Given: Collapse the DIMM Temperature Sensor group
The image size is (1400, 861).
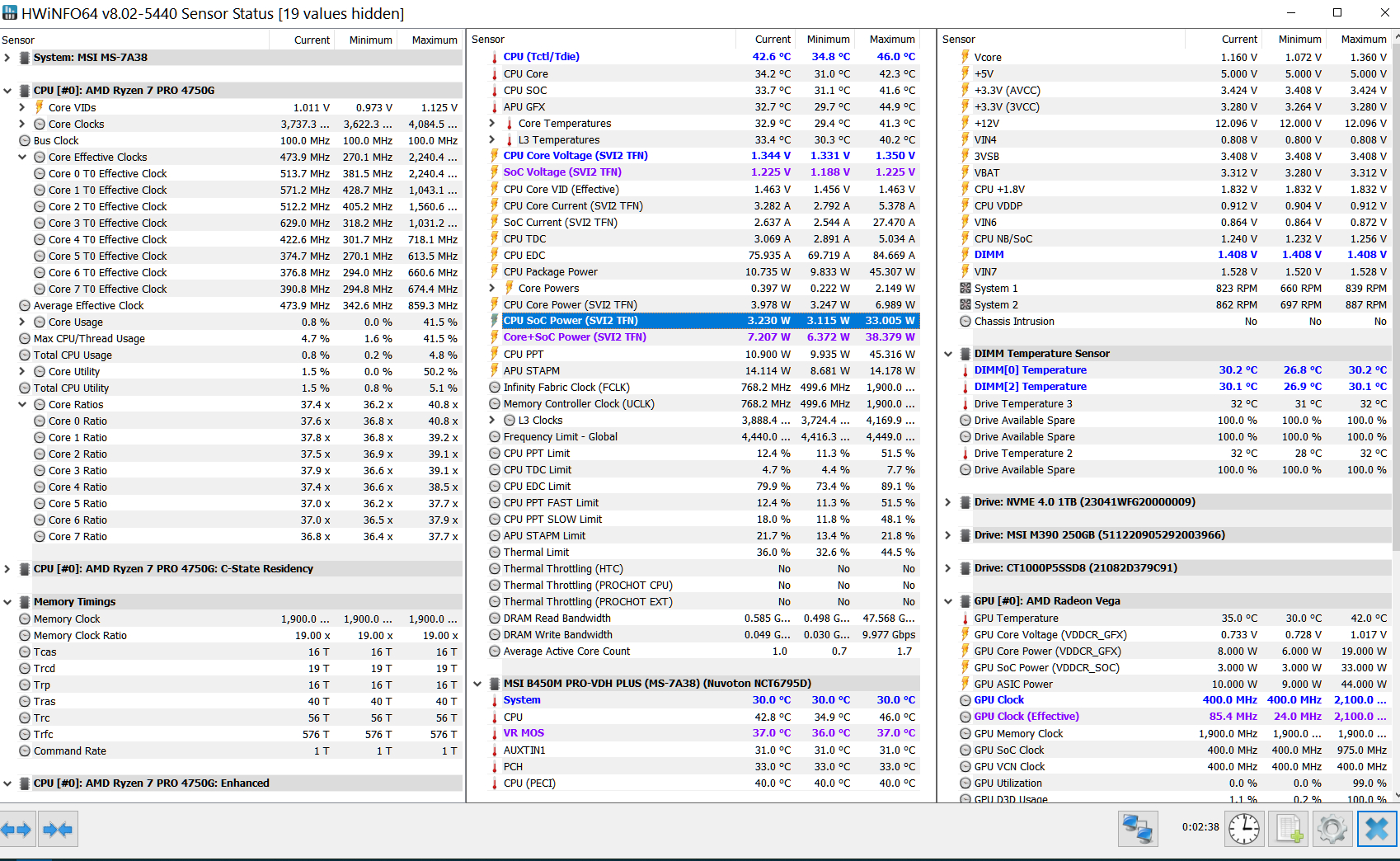Looking at the screenshot, I should 948,354.
